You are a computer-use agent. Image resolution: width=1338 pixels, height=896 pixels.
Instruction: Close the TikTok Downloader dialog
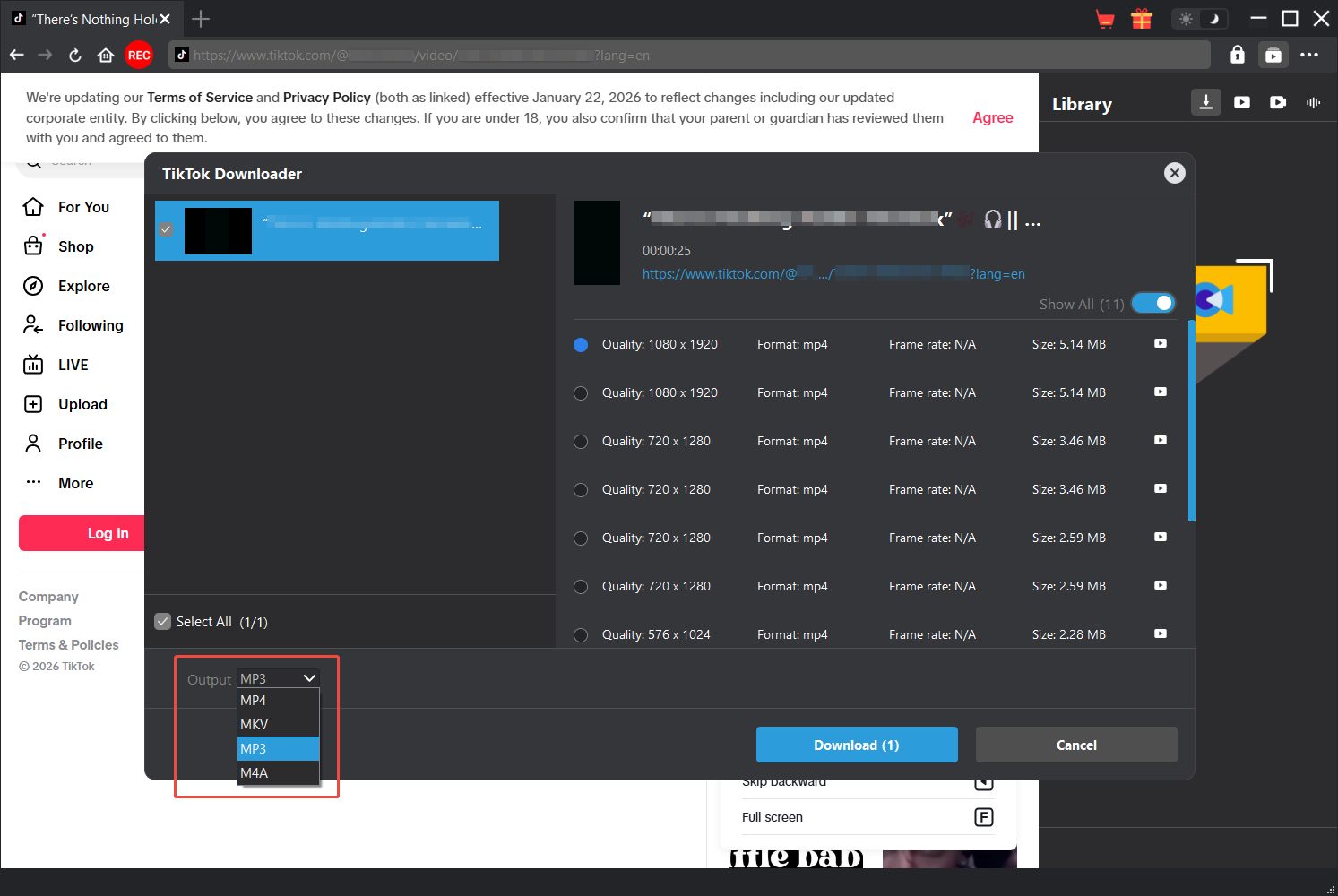click(1174, 173)
